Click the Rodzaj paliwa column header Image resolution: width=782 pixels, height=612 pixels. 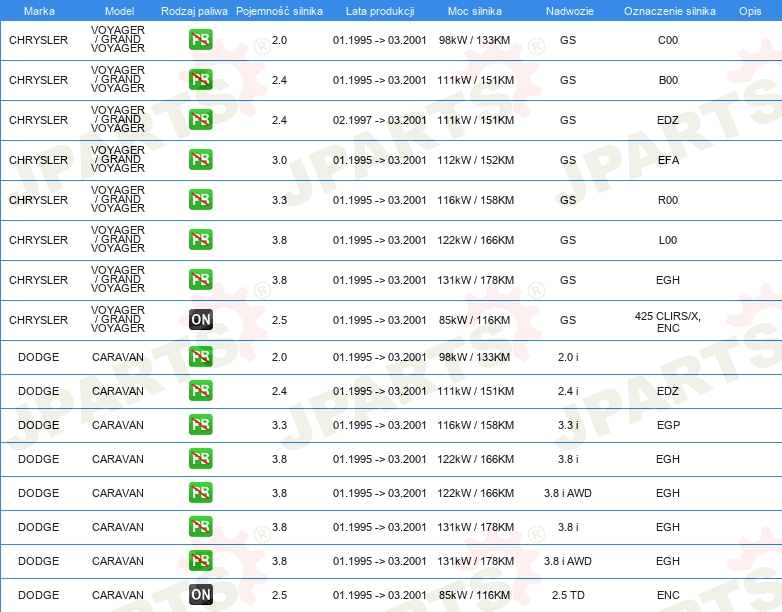(194, 11)
